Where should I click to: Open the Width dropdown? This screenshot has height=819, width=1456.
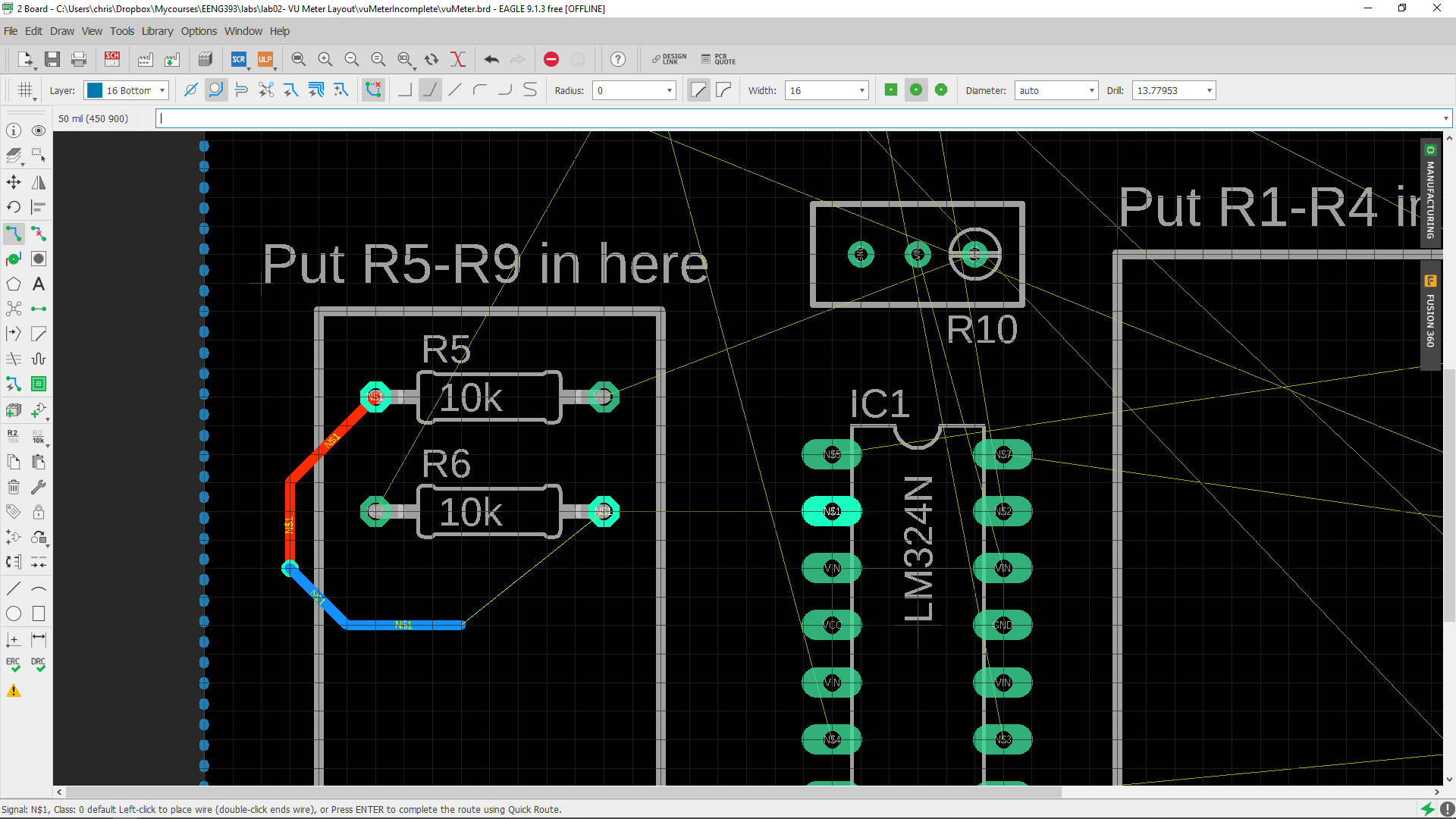point(827,90)
